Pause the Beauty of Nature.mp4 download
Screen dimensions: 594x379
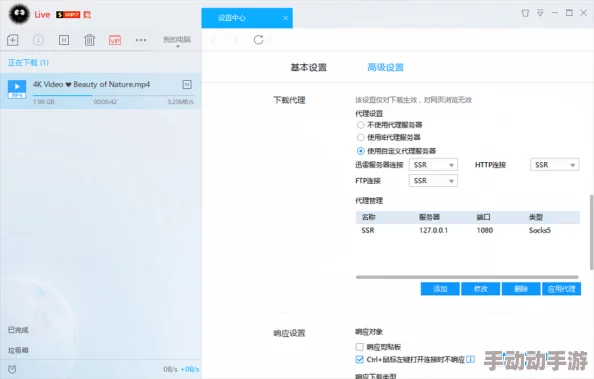tap(187, 84)
